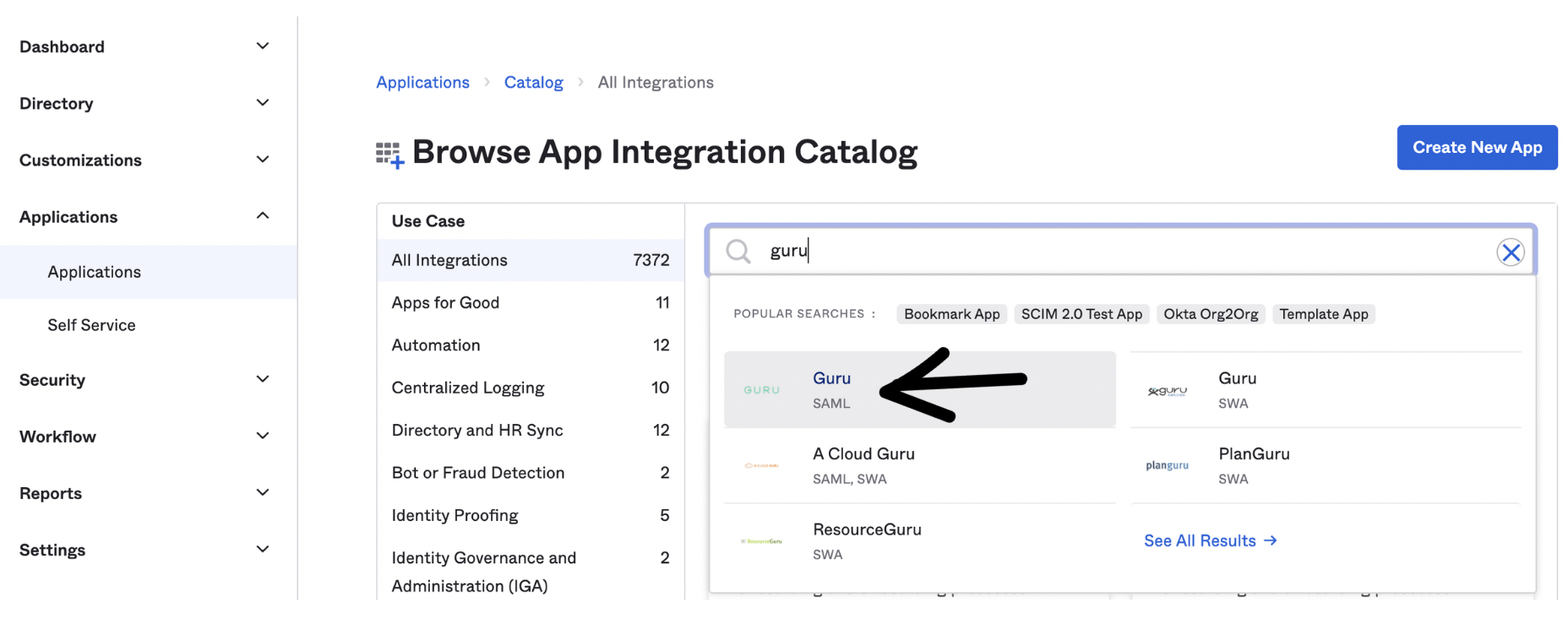
Task: Select the Self Service sub-item
Action: (91, 325)
